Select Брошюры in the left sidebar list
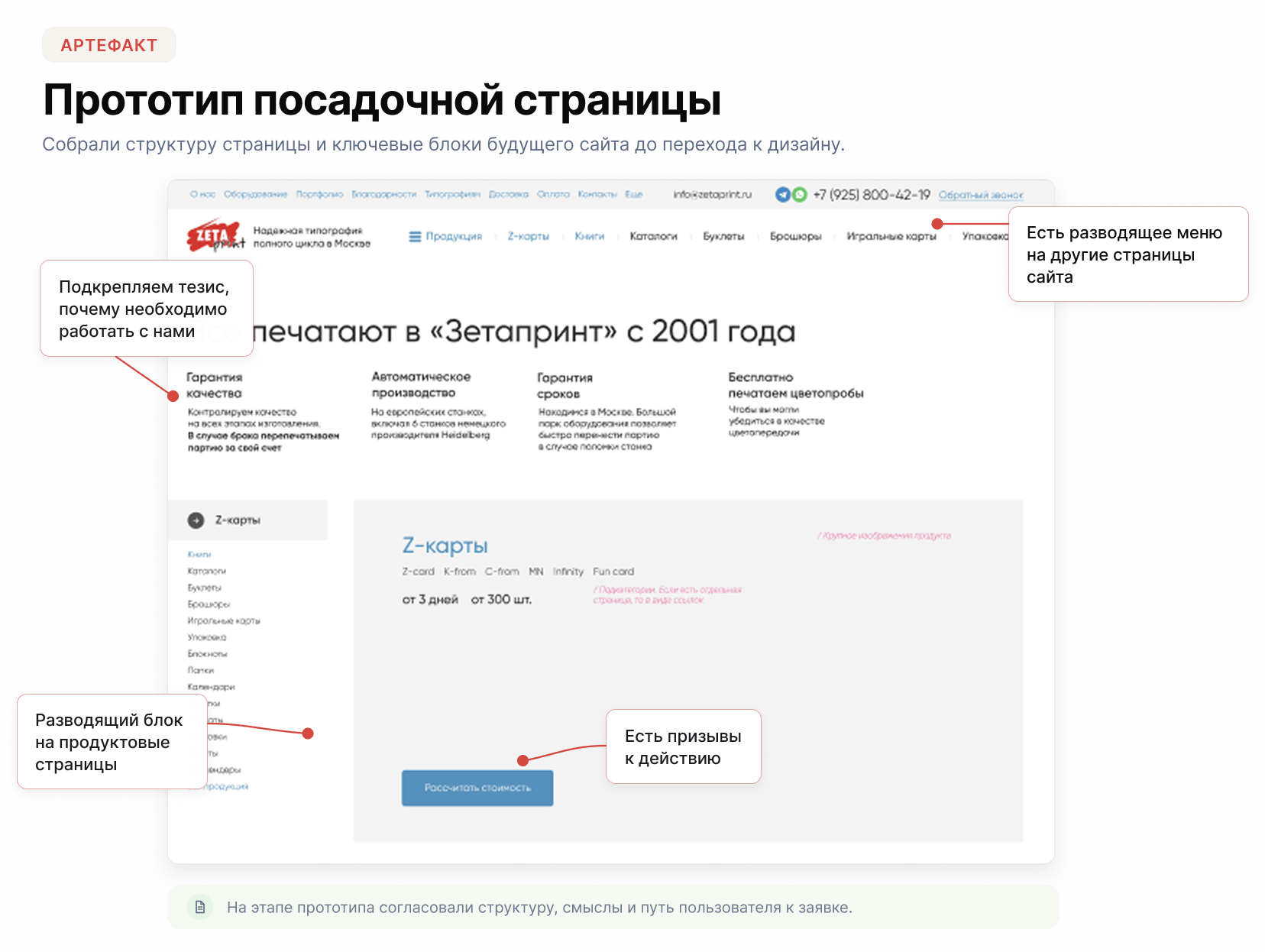The width and height of the screenshot is (1265, 952). click(209, 604)
